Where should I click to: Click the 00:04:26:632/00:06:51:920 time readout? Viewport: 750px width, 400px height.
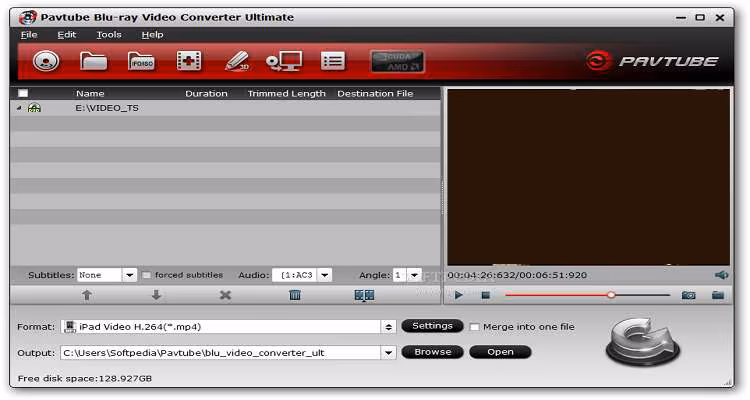coord(517,275)
